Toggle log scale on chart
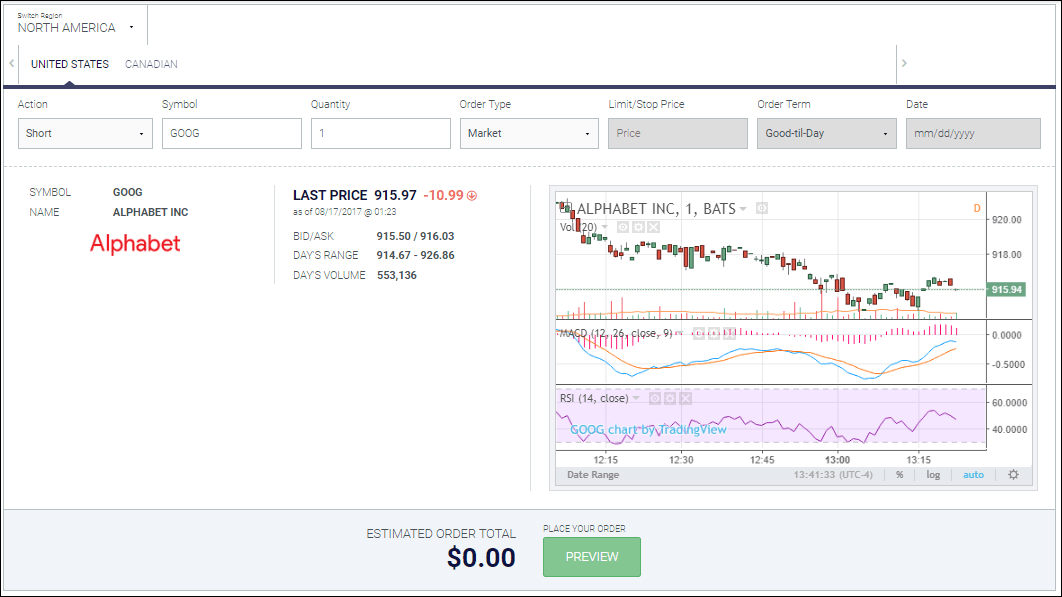Image resolution: width=1062 pixels, height=597 pixels. click(x=933, y=474)
